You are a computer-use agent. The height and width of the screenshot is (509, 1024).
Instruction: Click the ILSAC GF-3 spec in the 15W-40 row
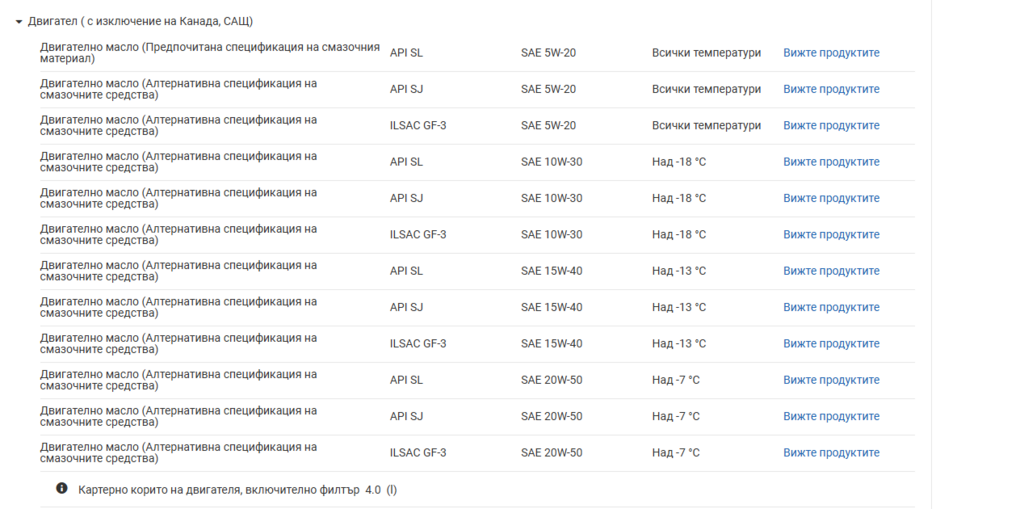coord(418,344)
